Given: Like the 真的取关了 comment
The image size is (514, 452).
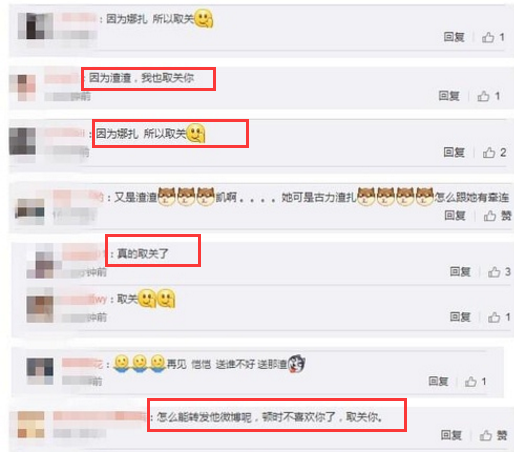Looking at the screenshot, I should point(494,272).
